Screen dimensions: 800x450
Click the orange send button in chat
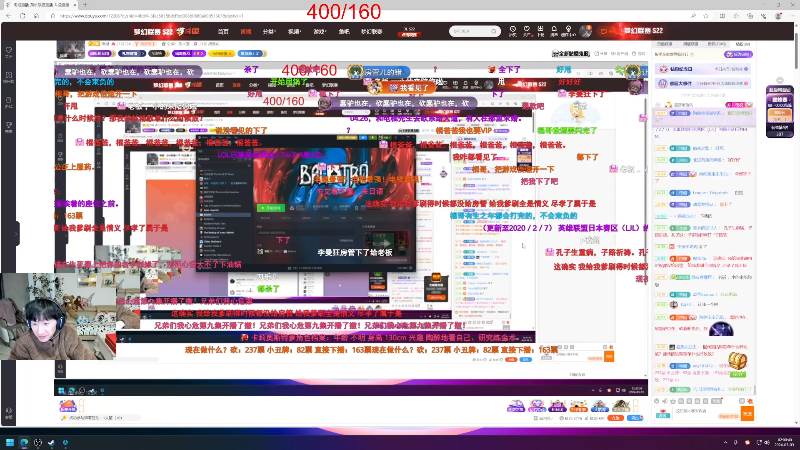(747, 414)
